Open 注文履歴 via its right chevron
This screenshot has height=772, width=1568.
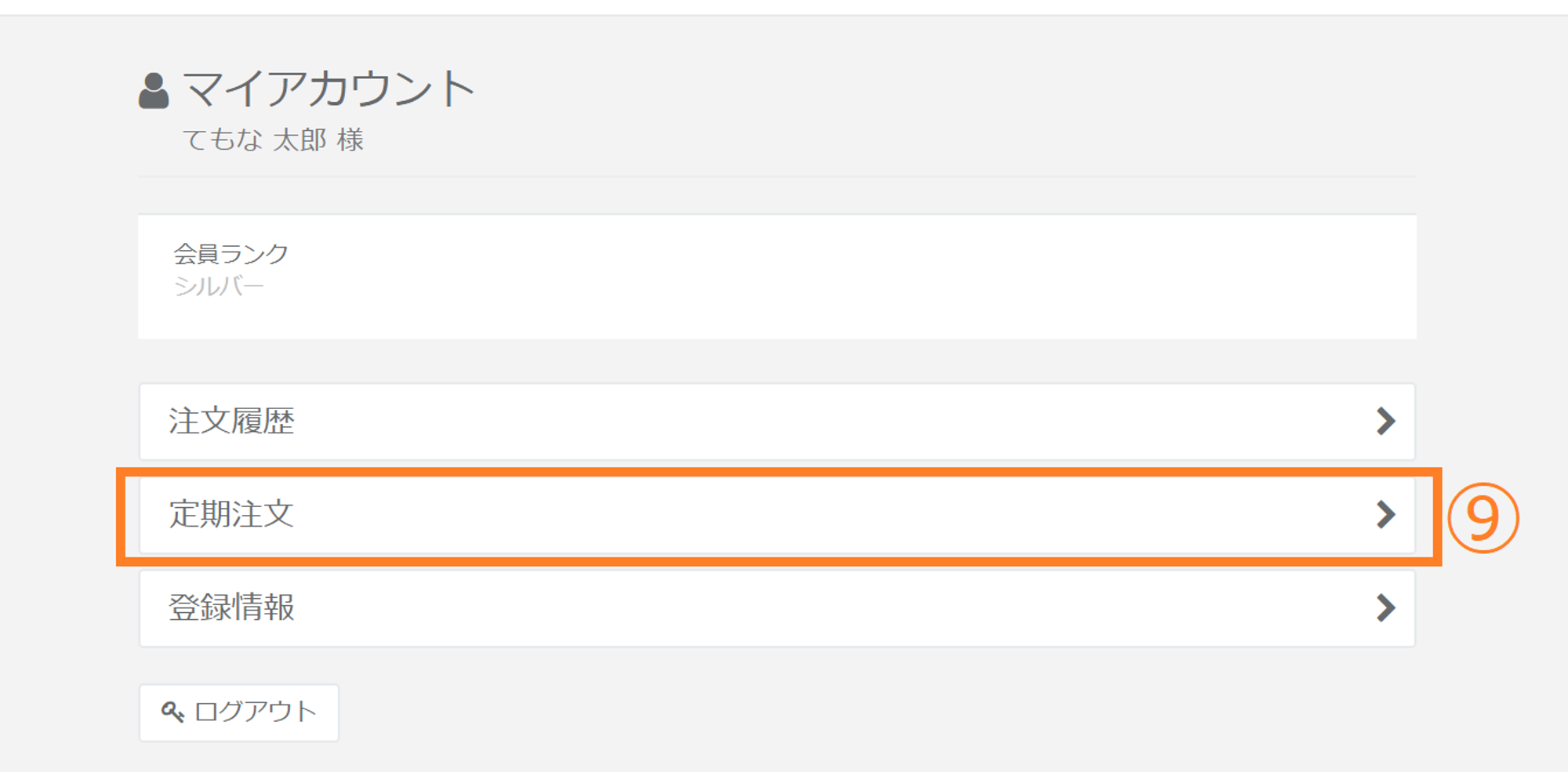(x=1385, y=422)
